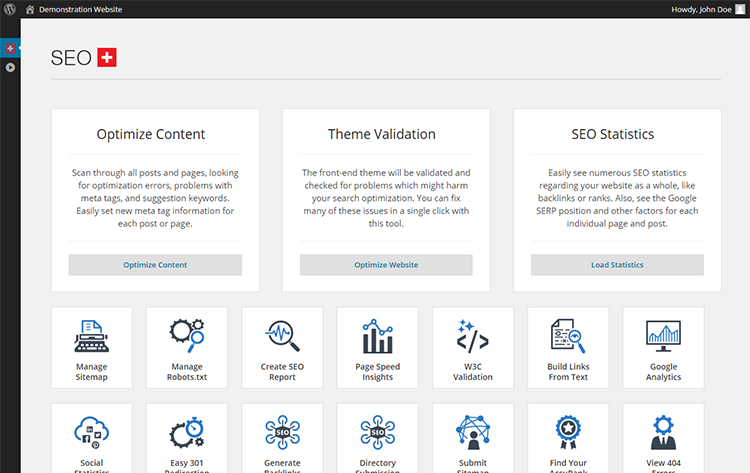Viewport: 750px width, 473px height.
Task: Click the WordPress logo in admin bar
Action: coord(10,9)
